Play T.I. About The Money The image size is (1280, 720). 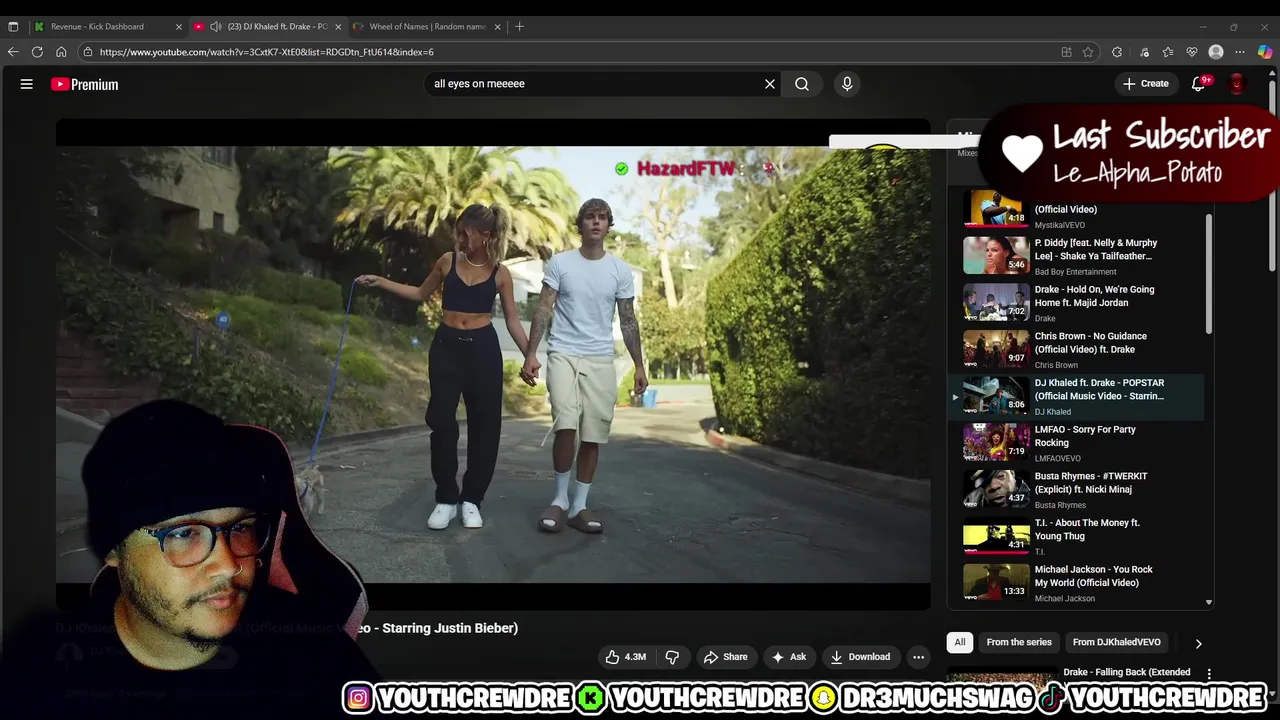996,536
